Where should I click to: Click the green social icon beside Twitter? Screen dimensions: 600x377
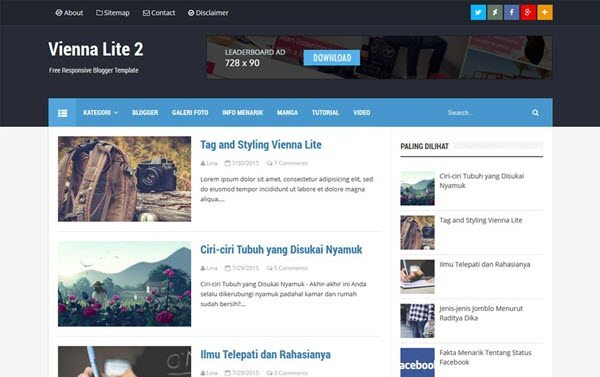click(x=495, y=13)
